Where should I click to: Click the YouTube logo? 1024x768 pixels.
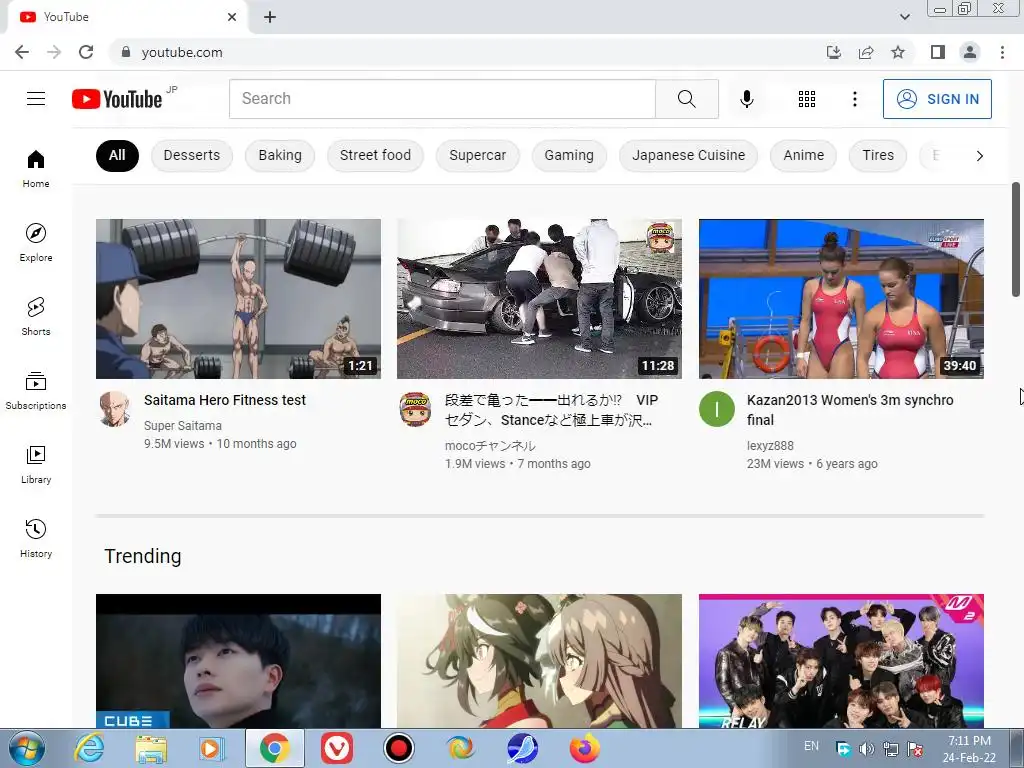(x=117, y=99)
